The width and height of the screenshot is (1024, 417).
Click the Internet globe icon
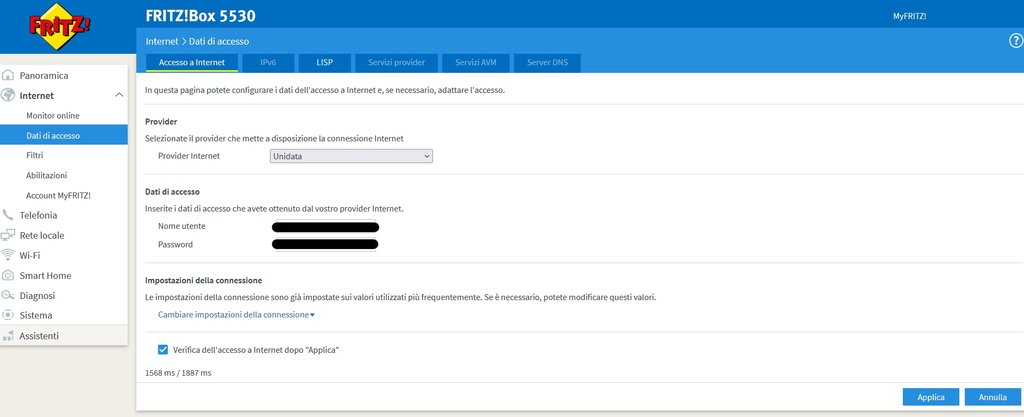(x=8, y=95)
